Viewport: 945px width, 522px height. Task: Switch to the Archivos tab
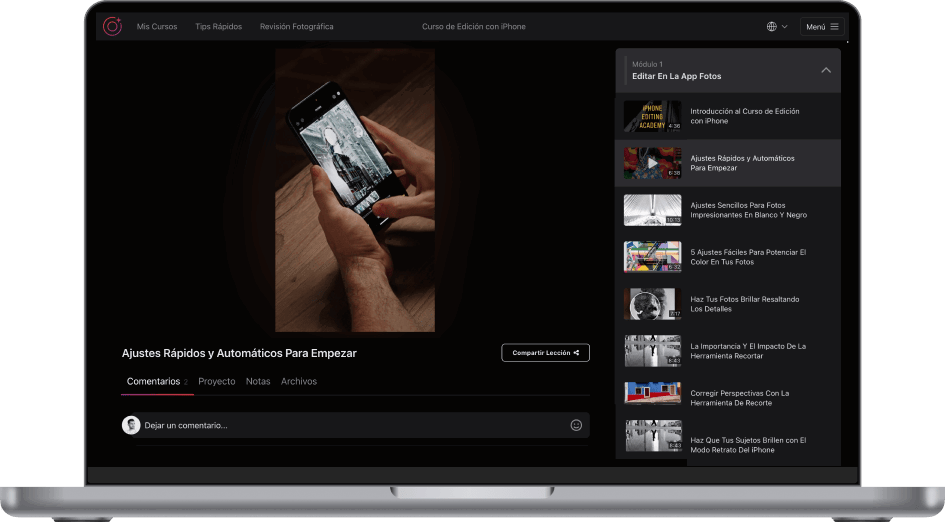298,382
